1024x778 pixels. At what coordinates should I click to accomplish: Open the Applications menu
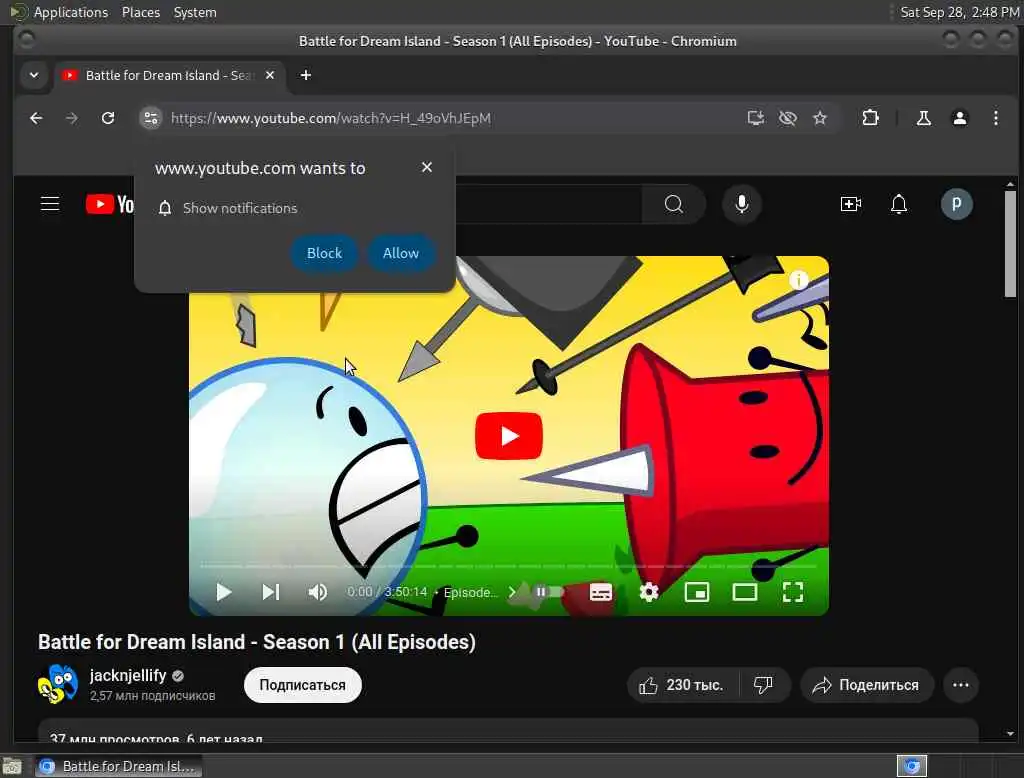coord(71,12)
